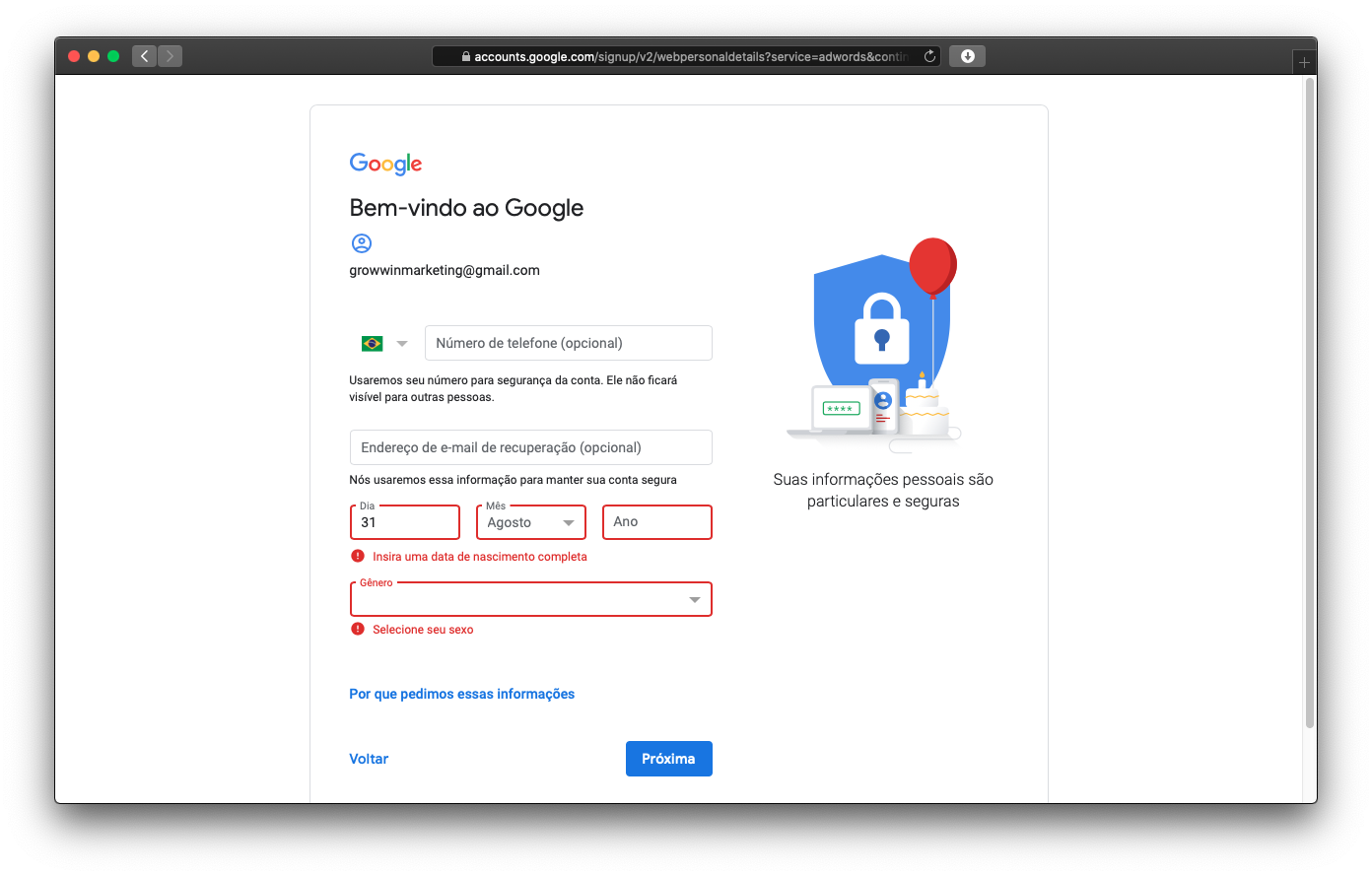Expand the country code dropdown arrow
1372x876 pixels.
click(x=402, y=344)
